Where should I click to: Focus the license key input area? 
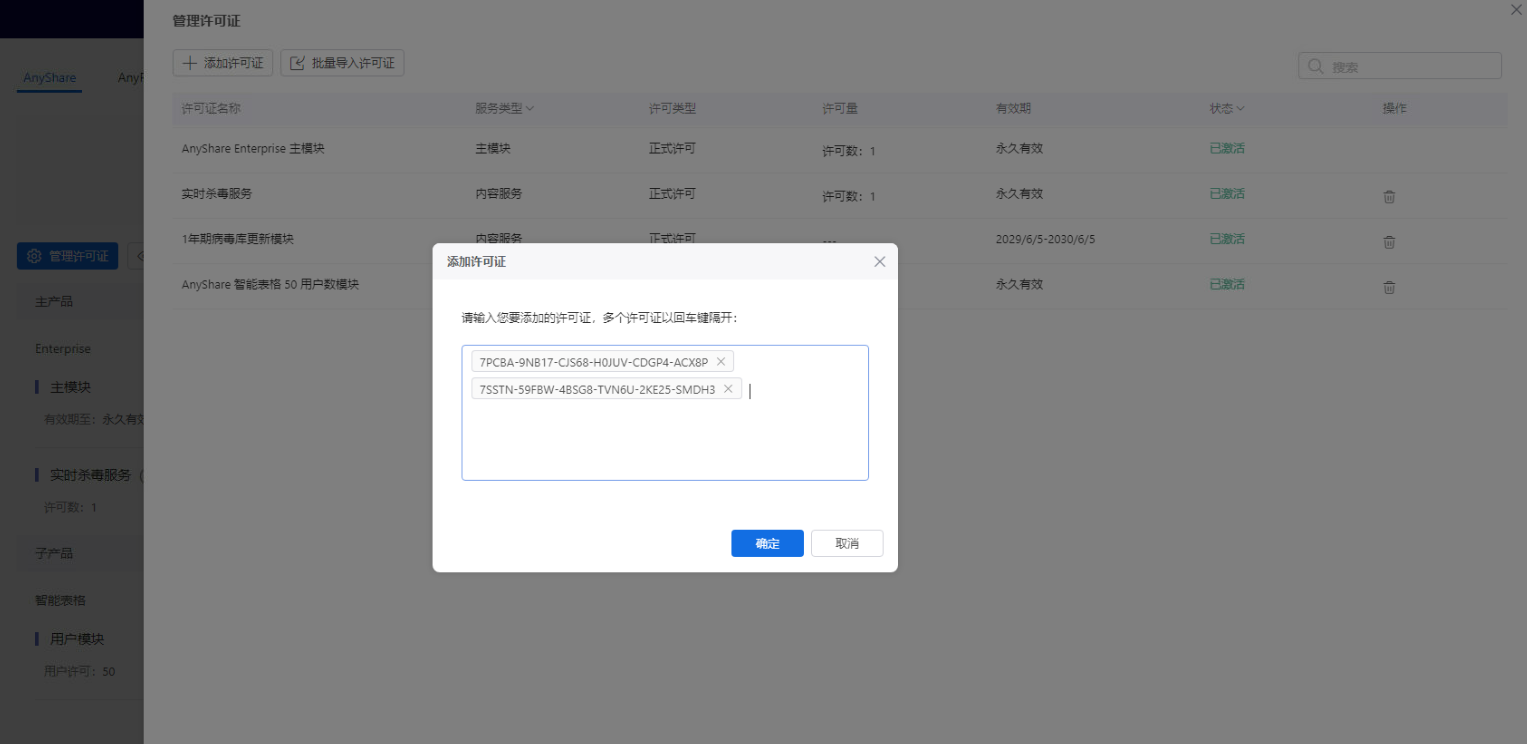pyautogui.click(x=665, y=413)
